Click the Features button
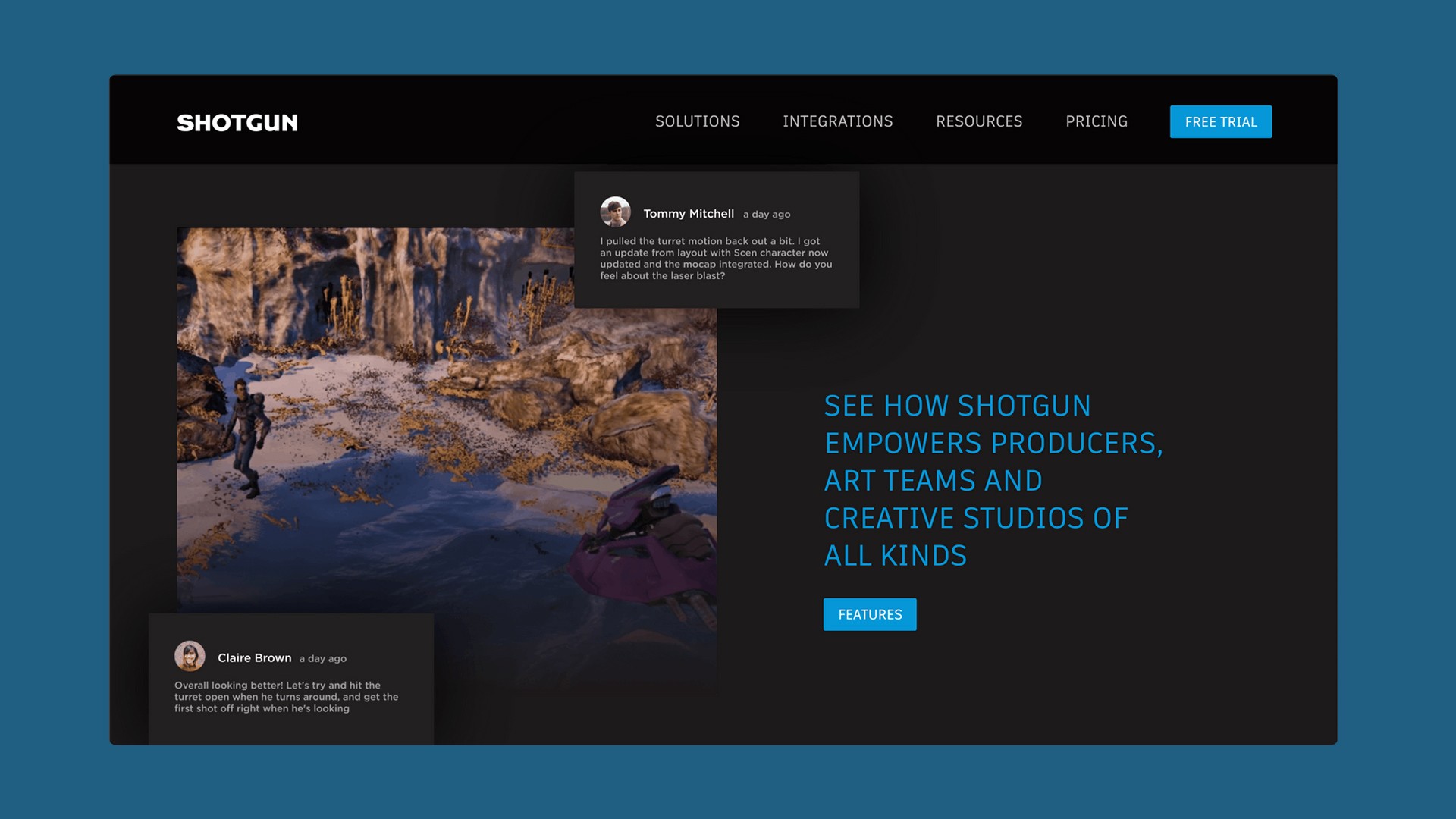1456x819 pixels. (869, 614)
